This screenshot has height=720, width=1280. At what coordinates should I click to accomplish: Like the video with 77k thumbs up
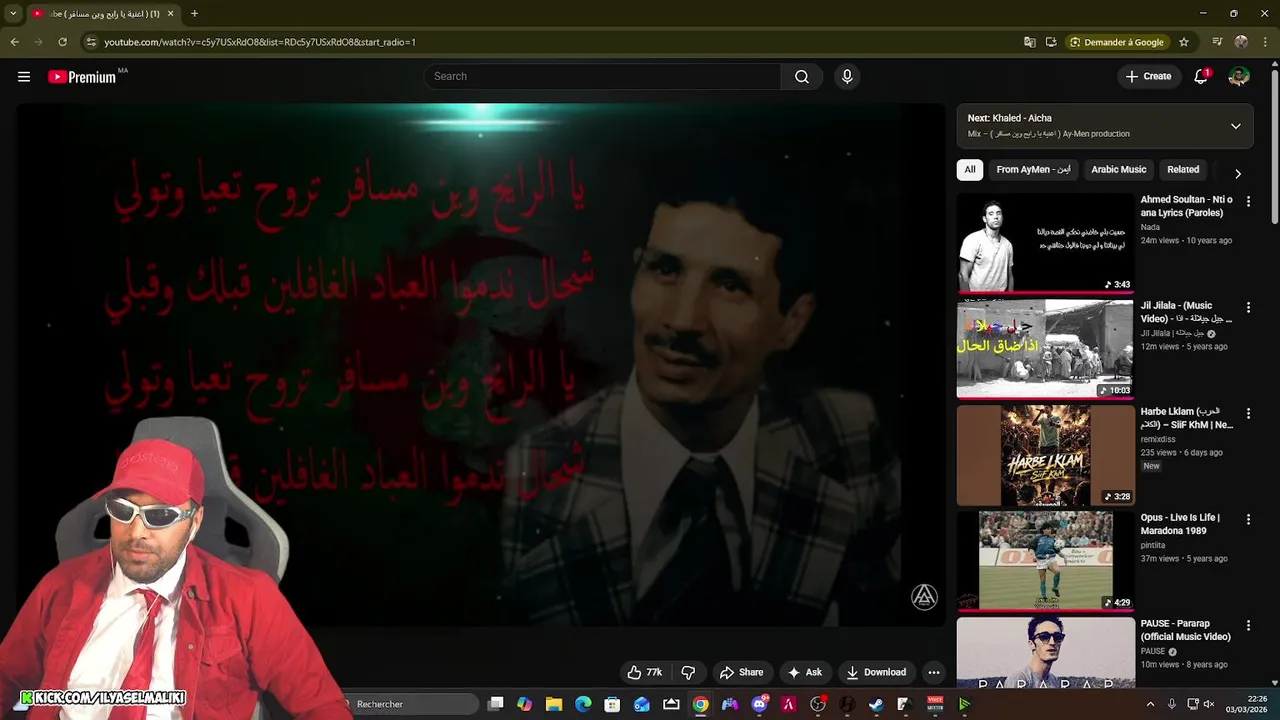(644, 673)
